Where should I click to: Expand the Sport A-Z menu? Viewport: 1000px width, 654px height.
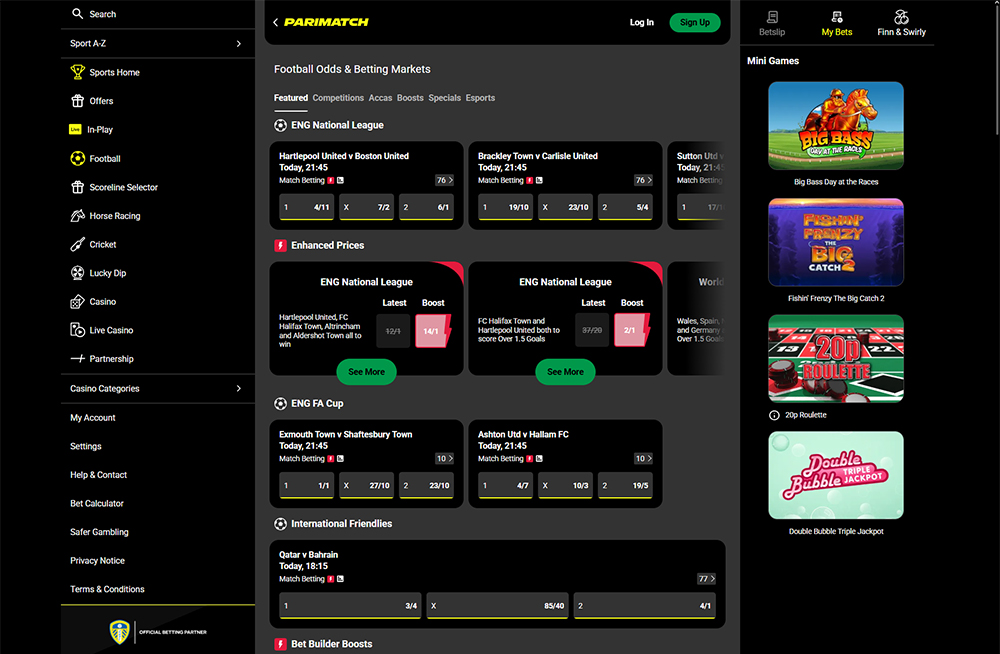pyautogui.click(x=238, y=44)
